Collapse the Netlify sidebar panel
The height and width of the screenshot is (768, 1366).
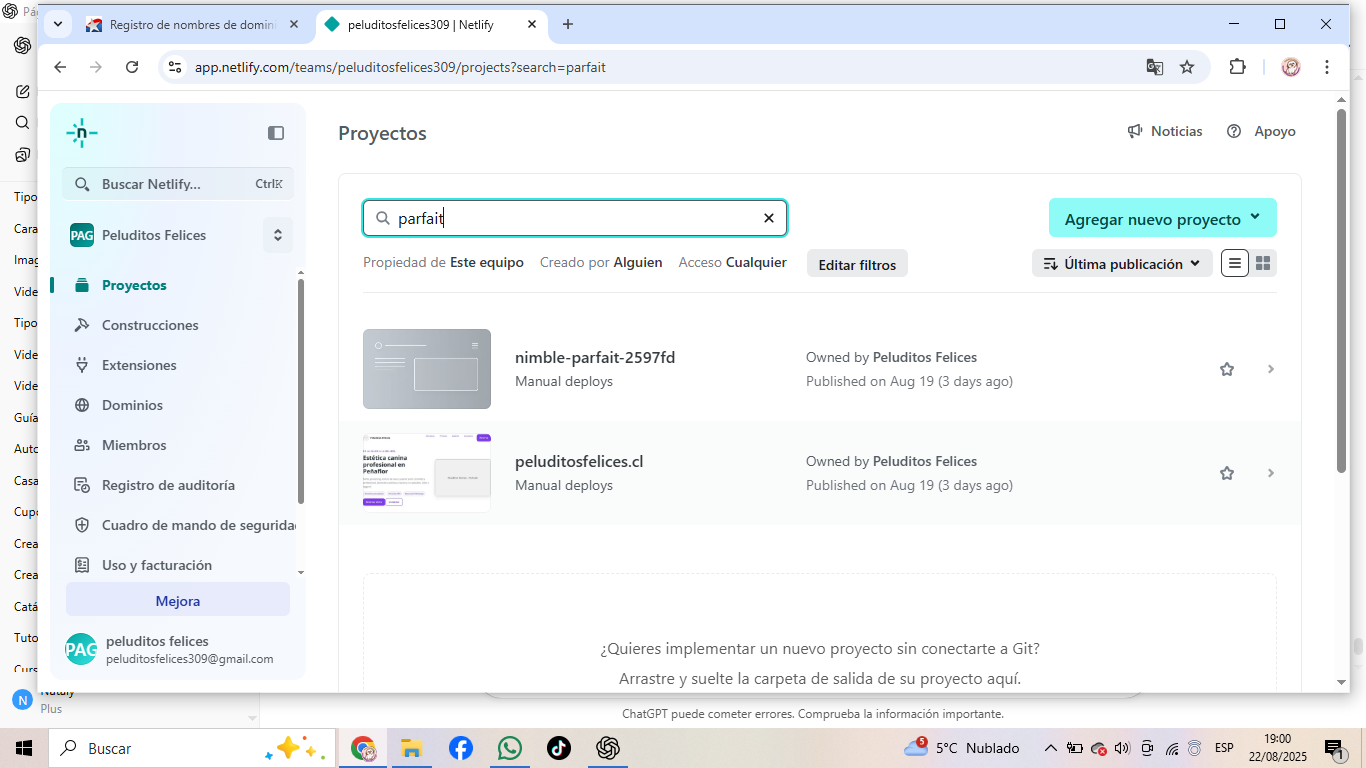click(x=276, y=133)
